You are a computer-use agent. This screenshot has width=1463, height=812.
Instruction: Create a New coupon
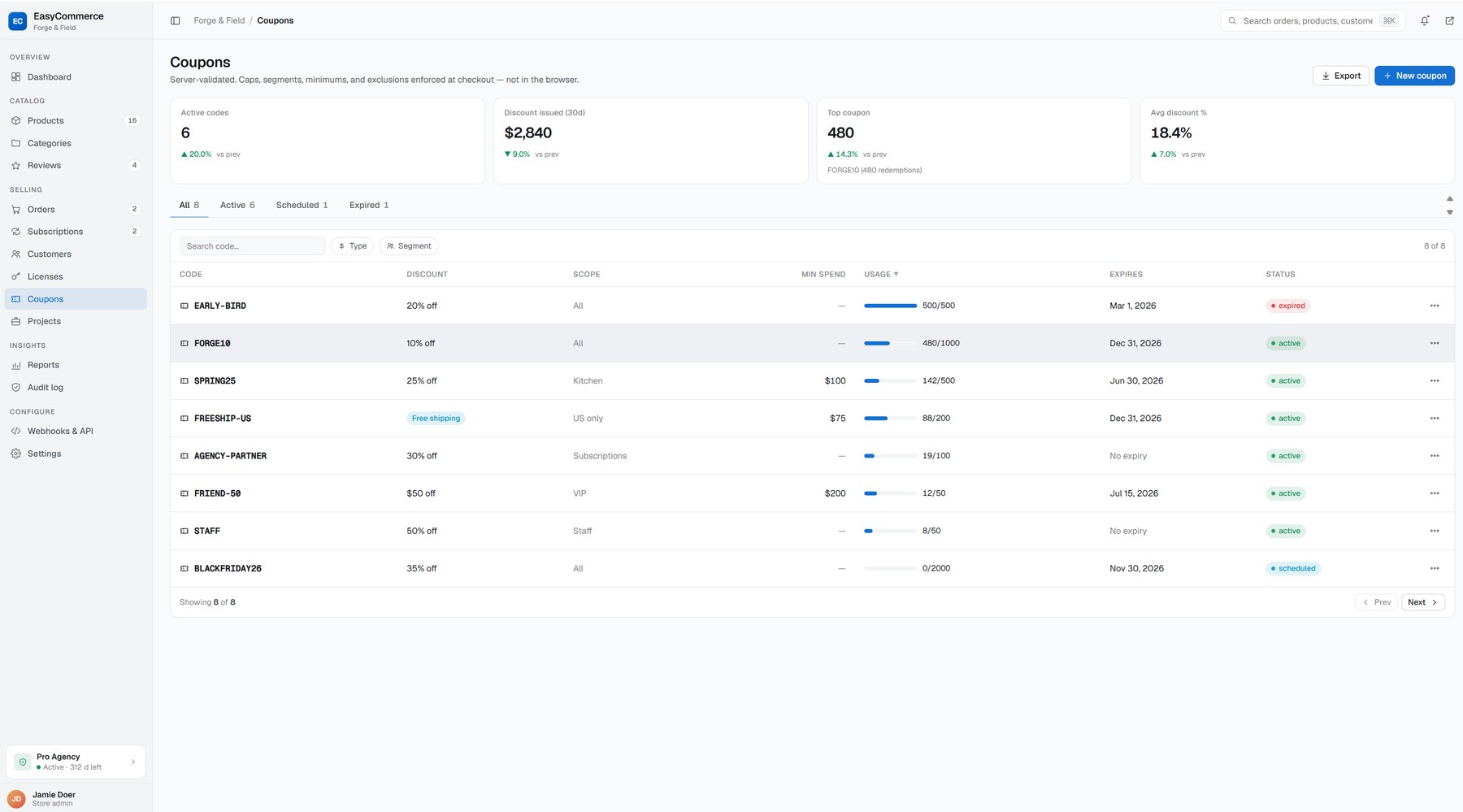(1414, 76)
